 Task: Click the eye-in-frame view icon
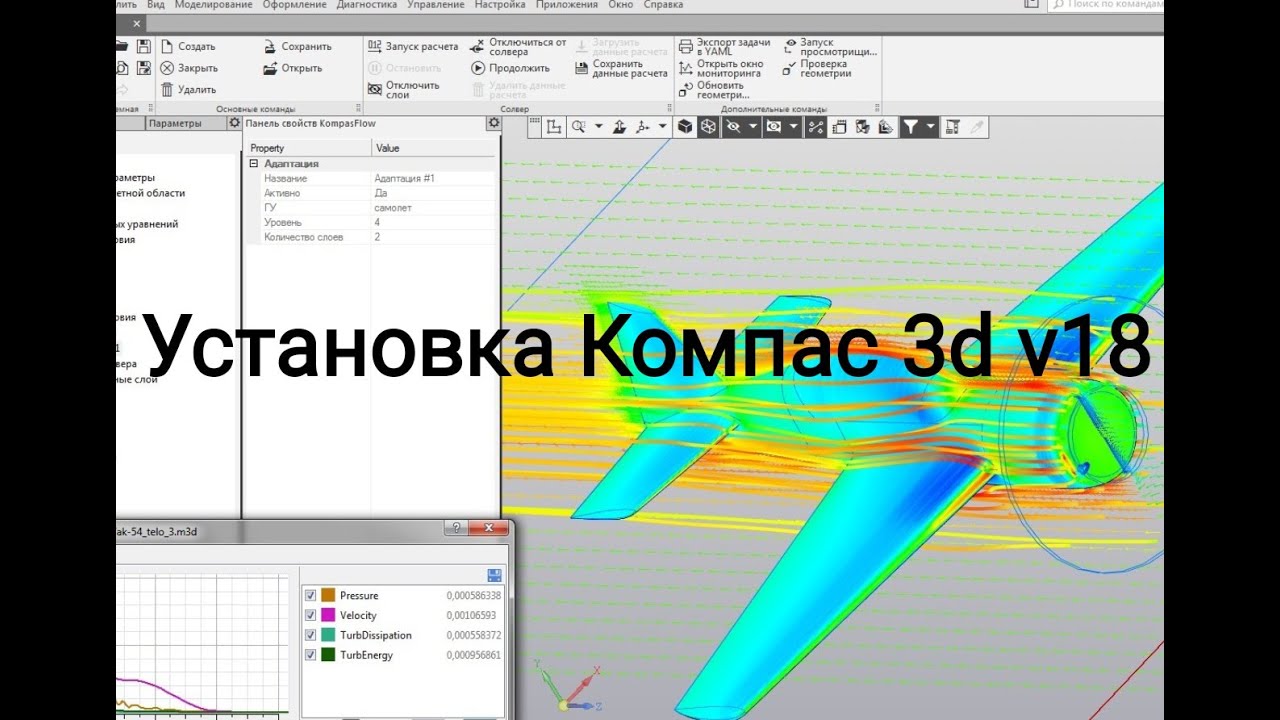773,127
